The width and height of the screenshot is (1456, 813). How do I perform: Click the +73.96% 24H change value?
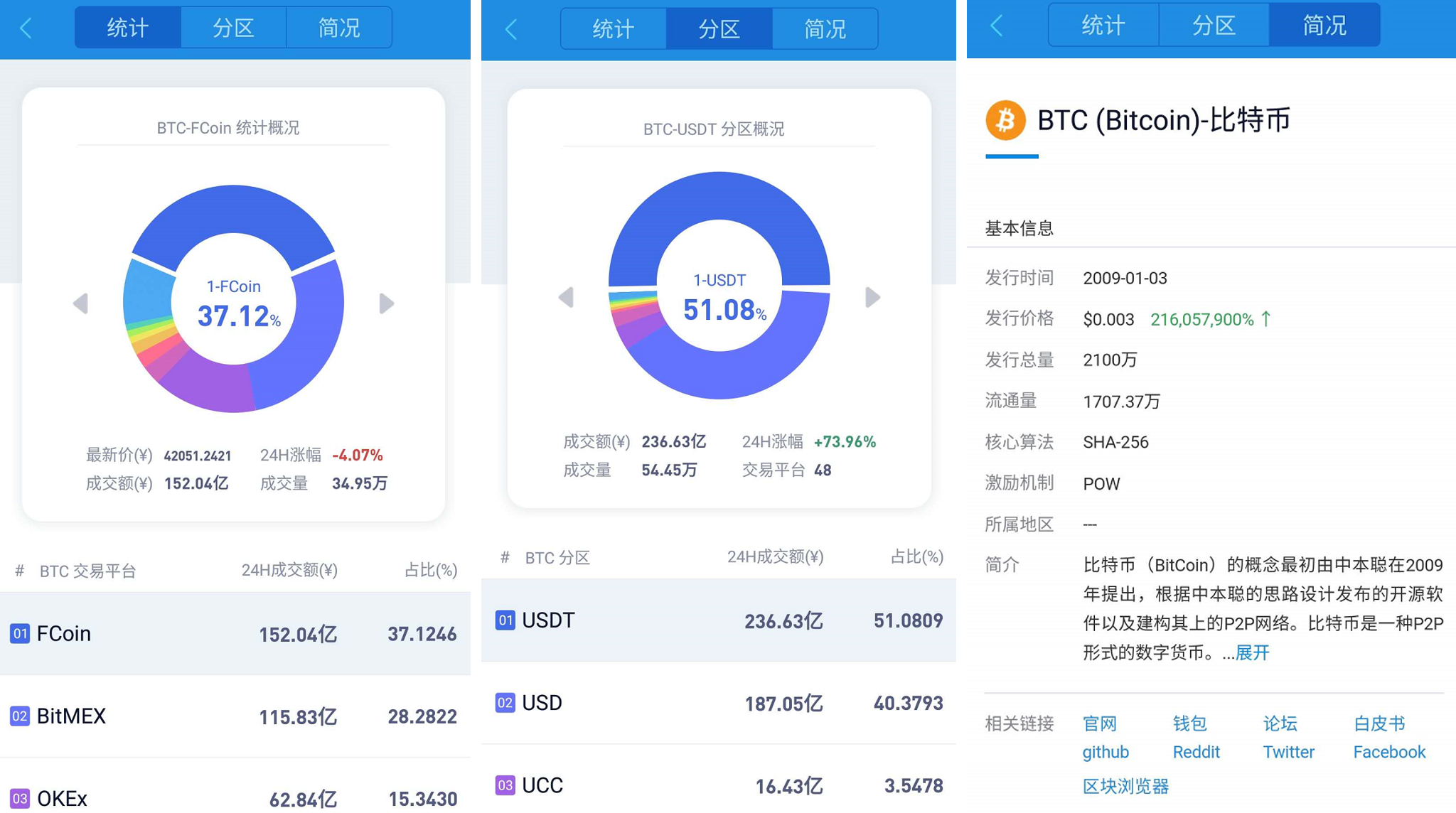click(x=845, y=441)
